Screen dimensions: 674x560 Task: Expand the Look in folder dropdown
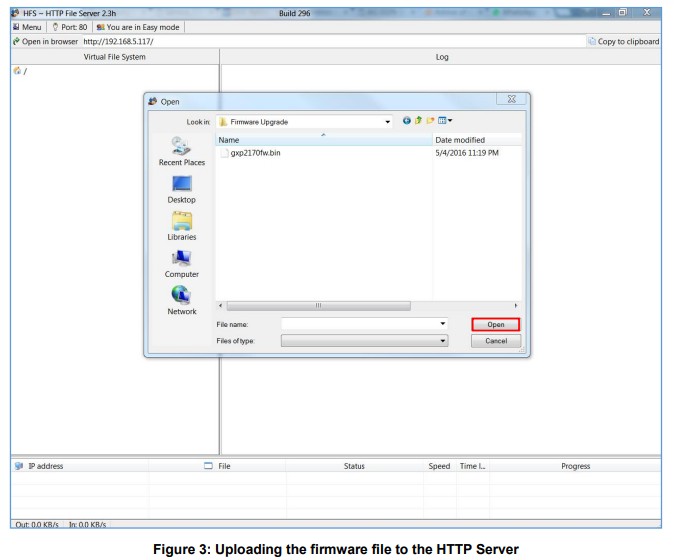click(x=387, y=122)
